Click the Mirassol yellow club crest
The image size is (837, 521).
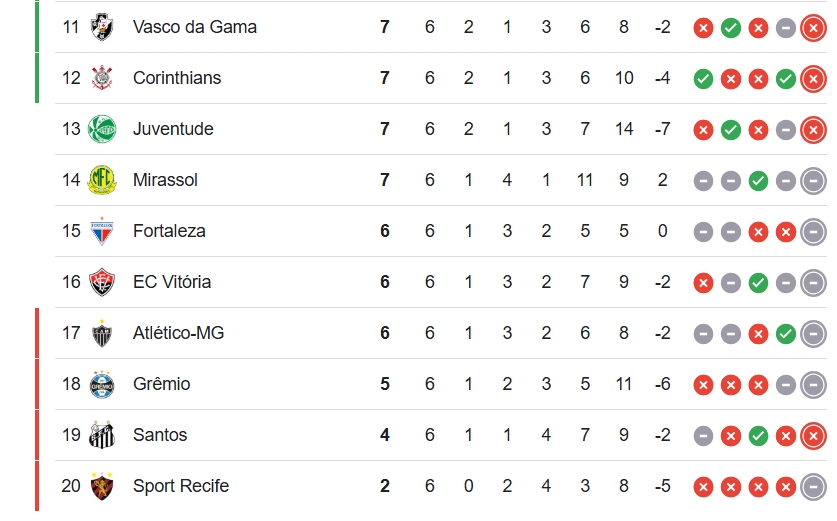pos(102,180)
